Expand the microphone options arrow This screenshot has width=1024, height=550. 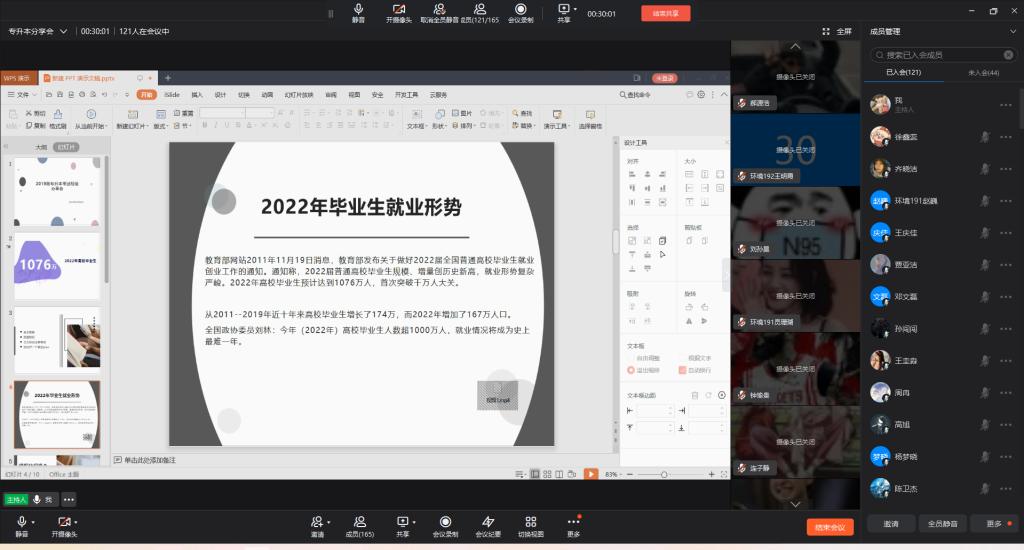click(x=34, y=522)
